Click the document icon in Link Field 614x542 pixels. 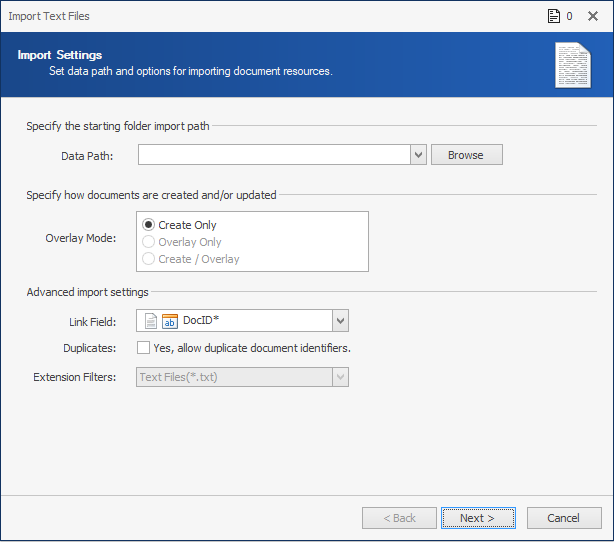point(151,321)
